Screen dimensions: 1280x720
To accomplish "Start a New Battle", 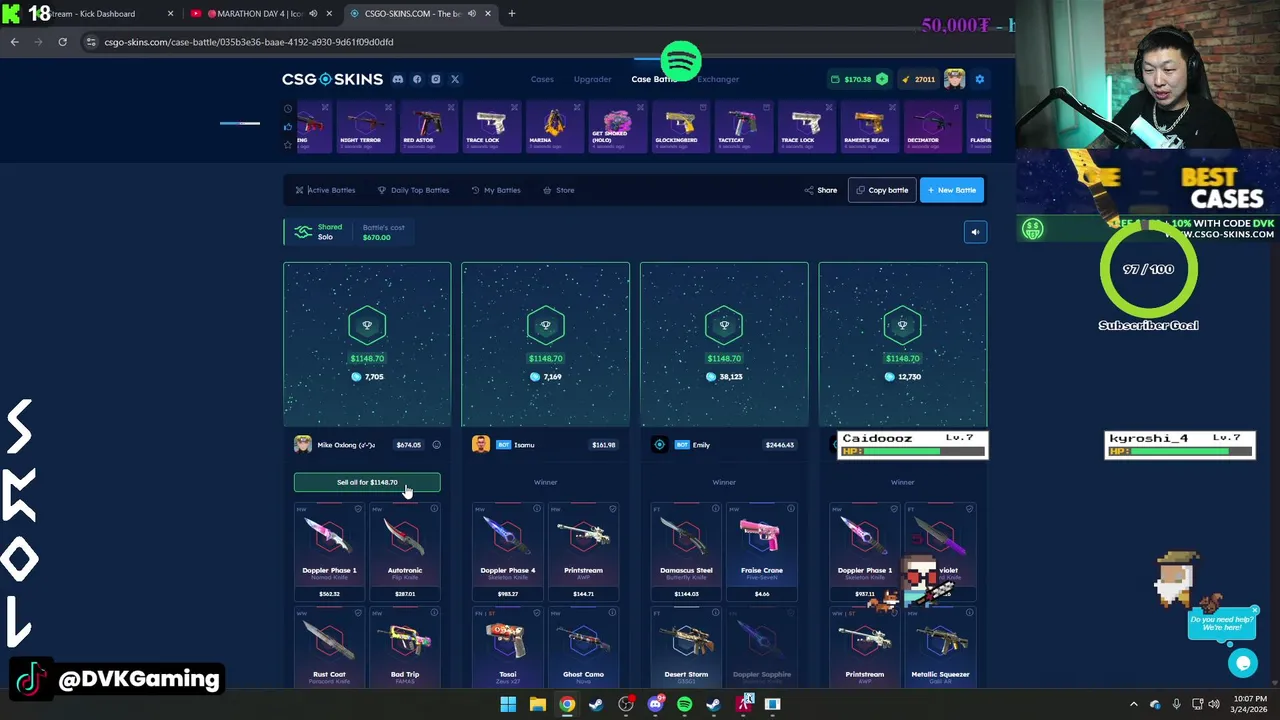I will tap(951, 190).
